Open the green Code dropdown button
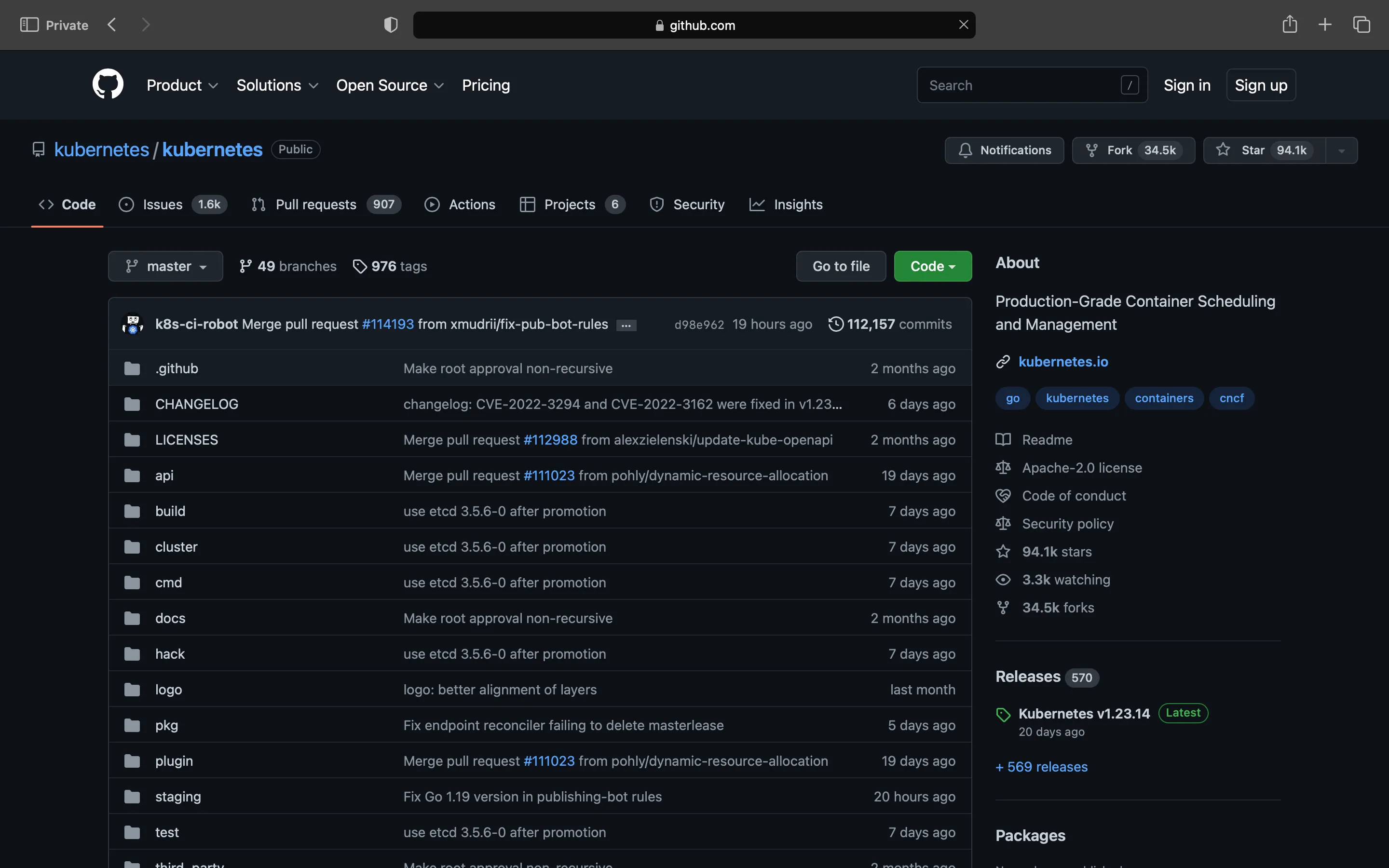Image resolution: width=1389 pixels, height=868 pixels. (x=933, y=266)
